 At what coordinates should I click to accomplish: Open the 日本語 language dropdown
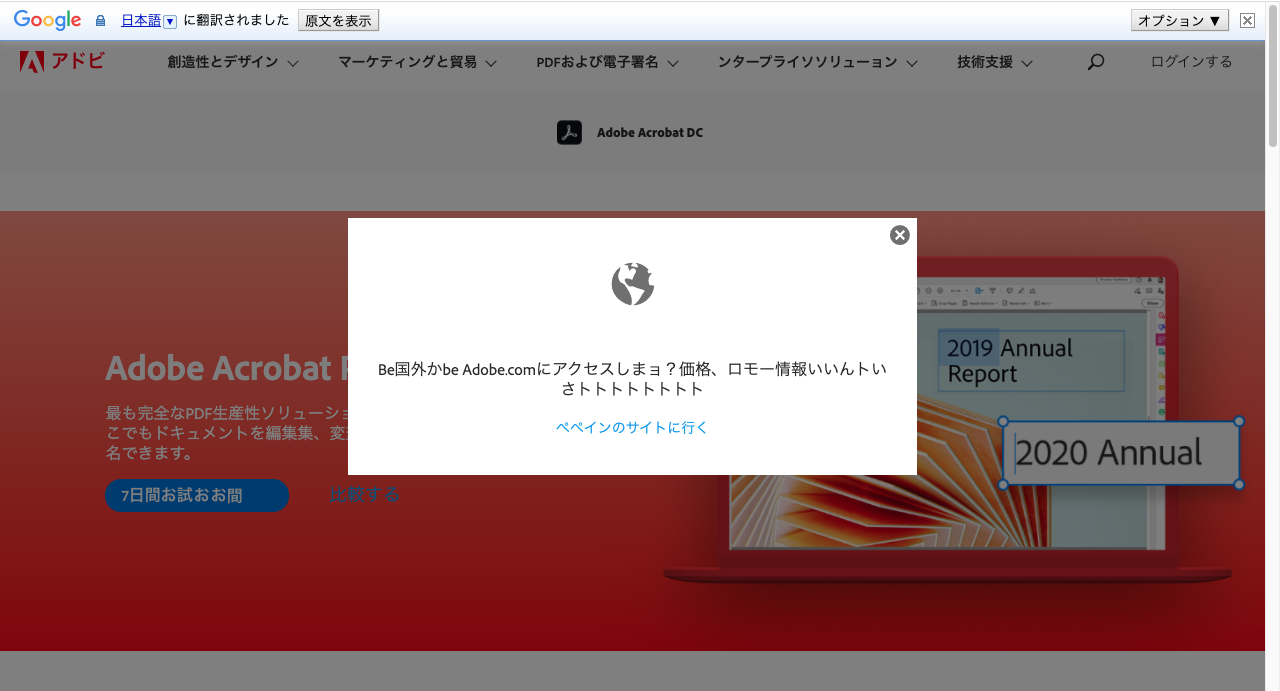[149, 20]
